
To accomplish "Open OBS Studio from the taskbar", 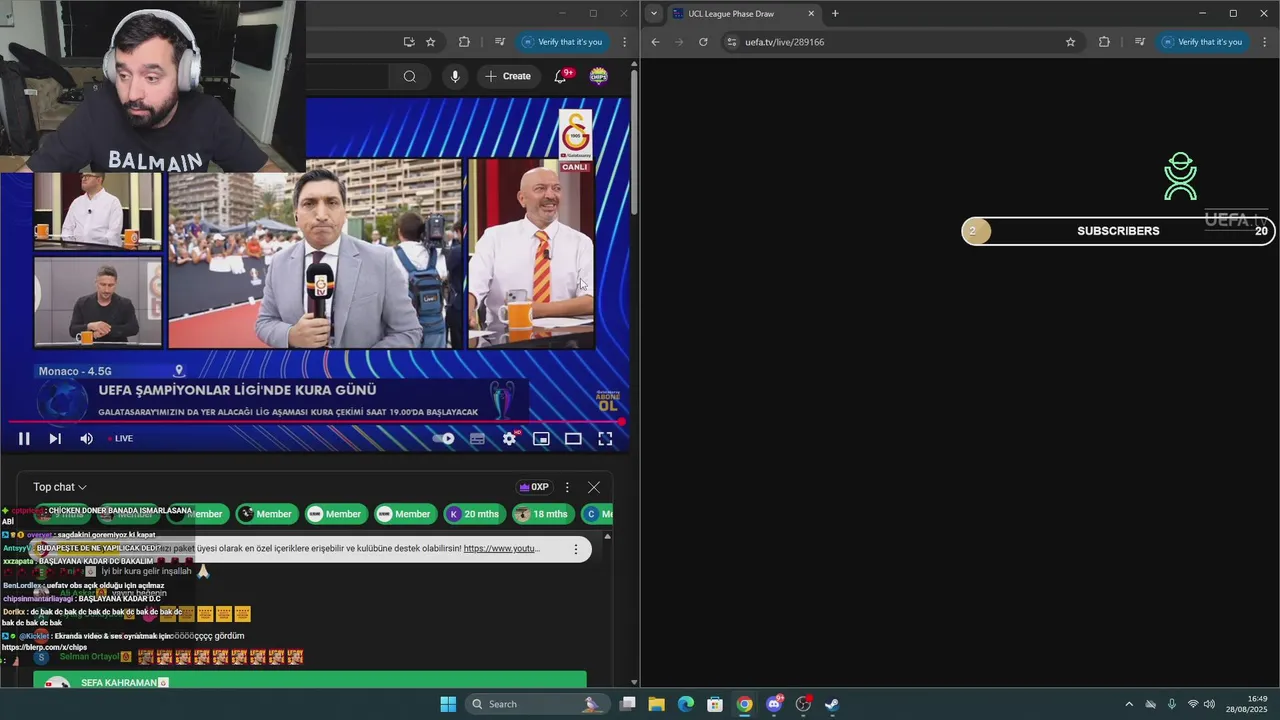I will tap(803, 704).
